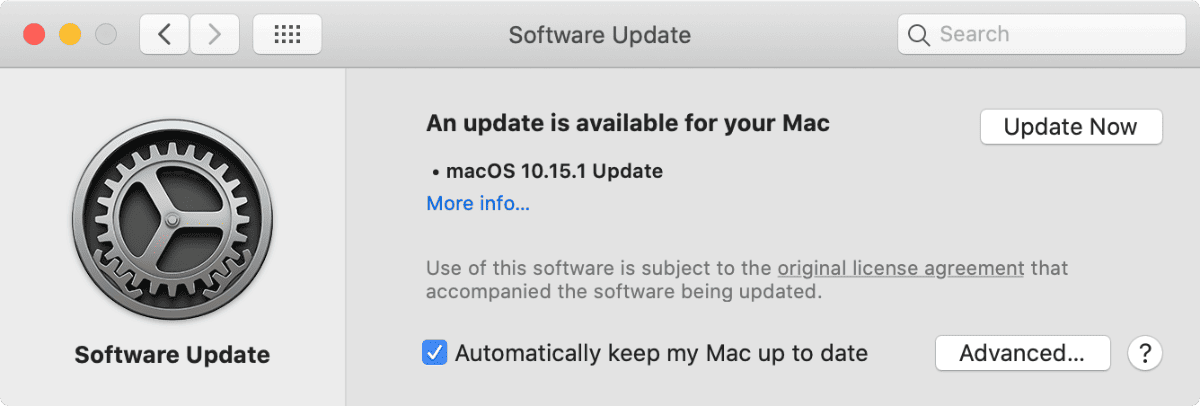1200x406 pixels.
Task: Open the original license agreement link
Action: [x=901, y=268]
